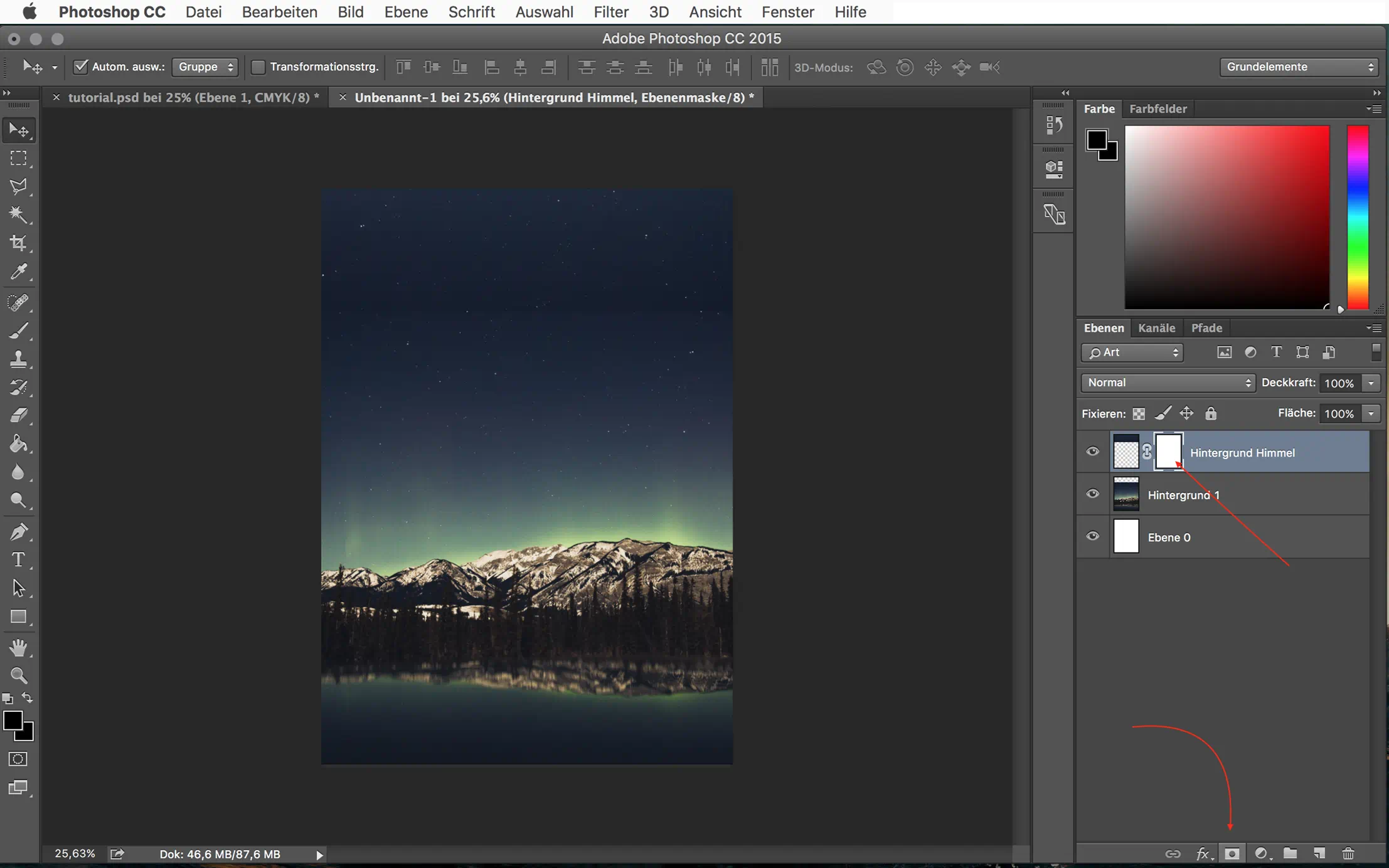
Task: Hide the Hintergrund Himmel layer
Action: coord(1092,452)
